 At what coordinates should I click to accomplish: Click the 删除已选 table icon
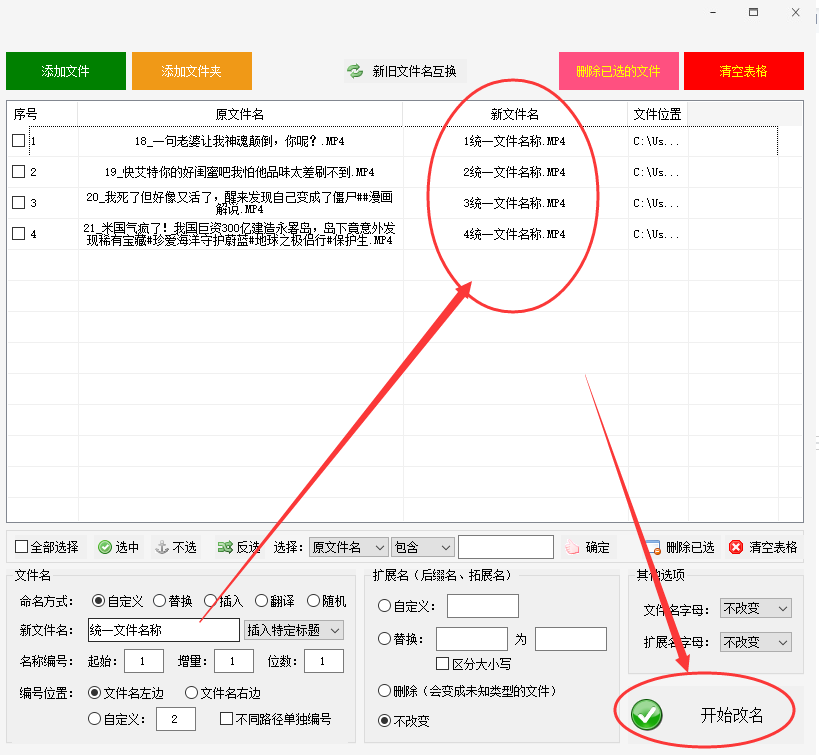point(653,547)
